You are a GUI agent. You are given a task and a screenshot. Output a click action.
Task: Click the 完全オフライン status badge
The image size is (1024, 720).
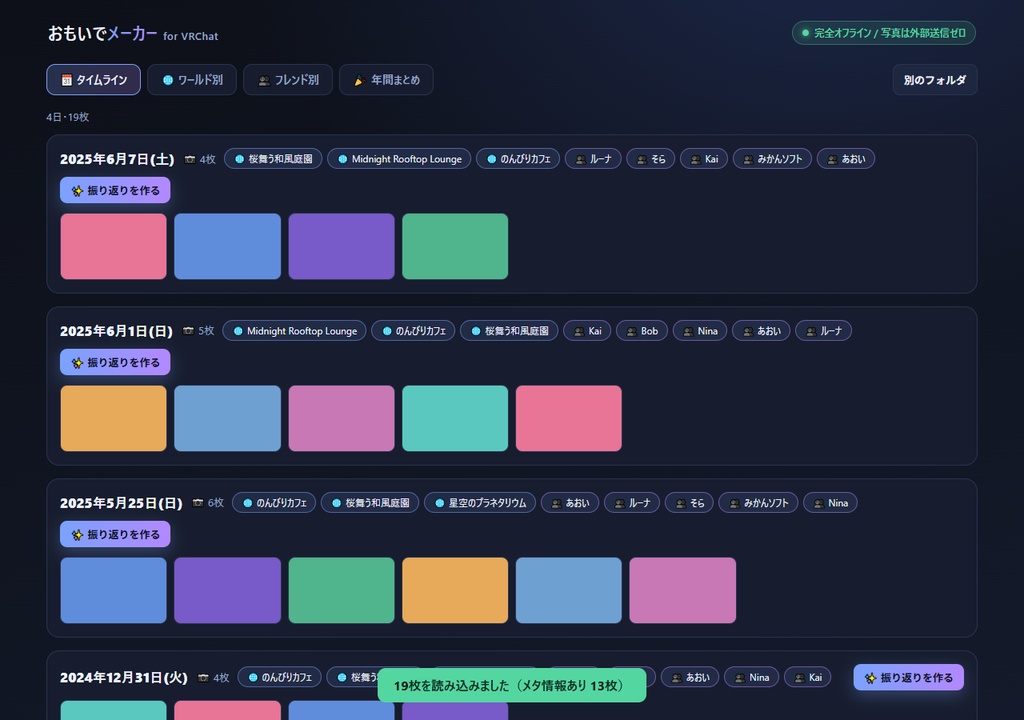click(884, 33)
